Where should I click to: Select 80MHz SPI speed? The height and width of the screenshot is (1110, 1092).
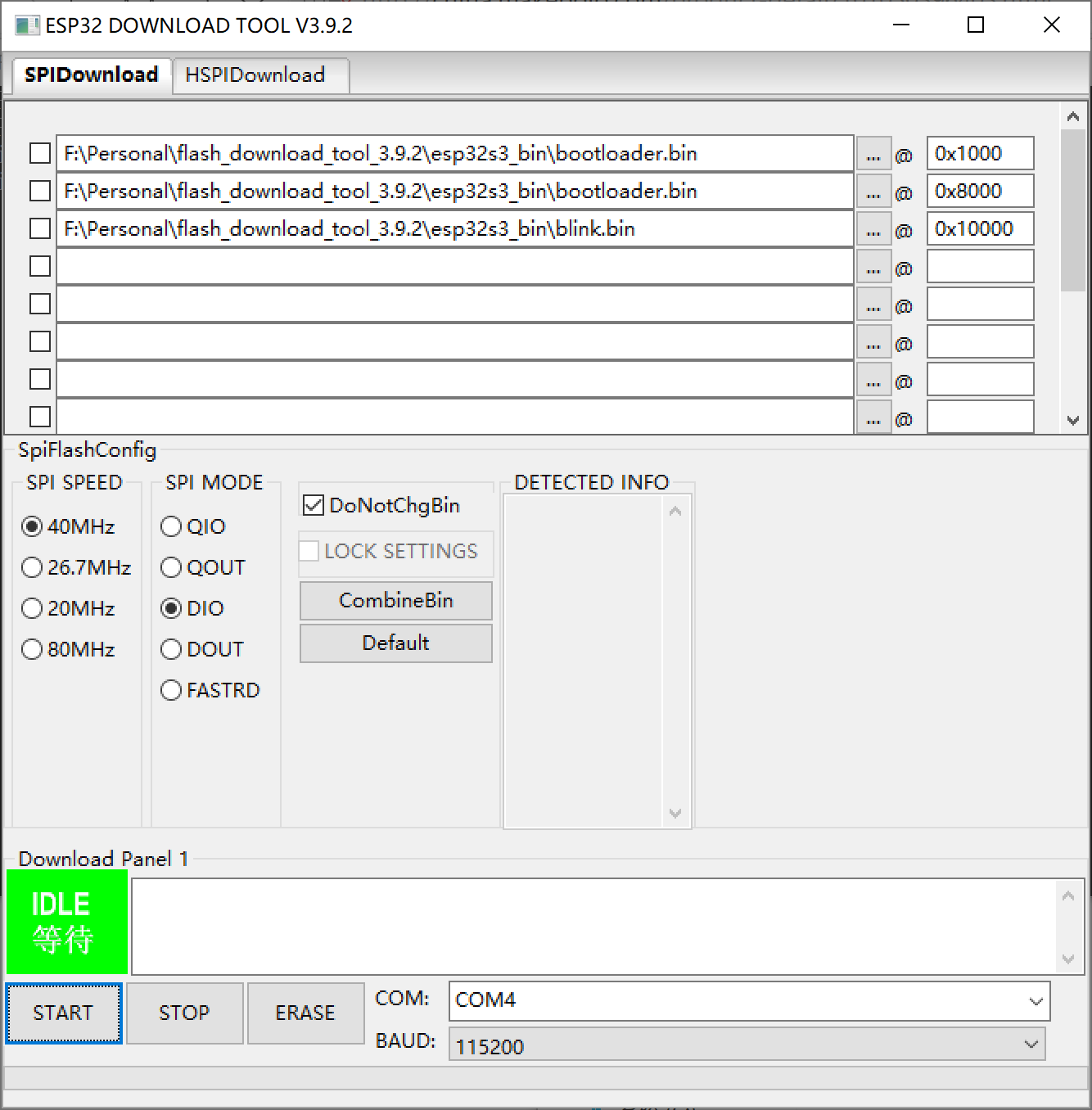click(68, 649)
